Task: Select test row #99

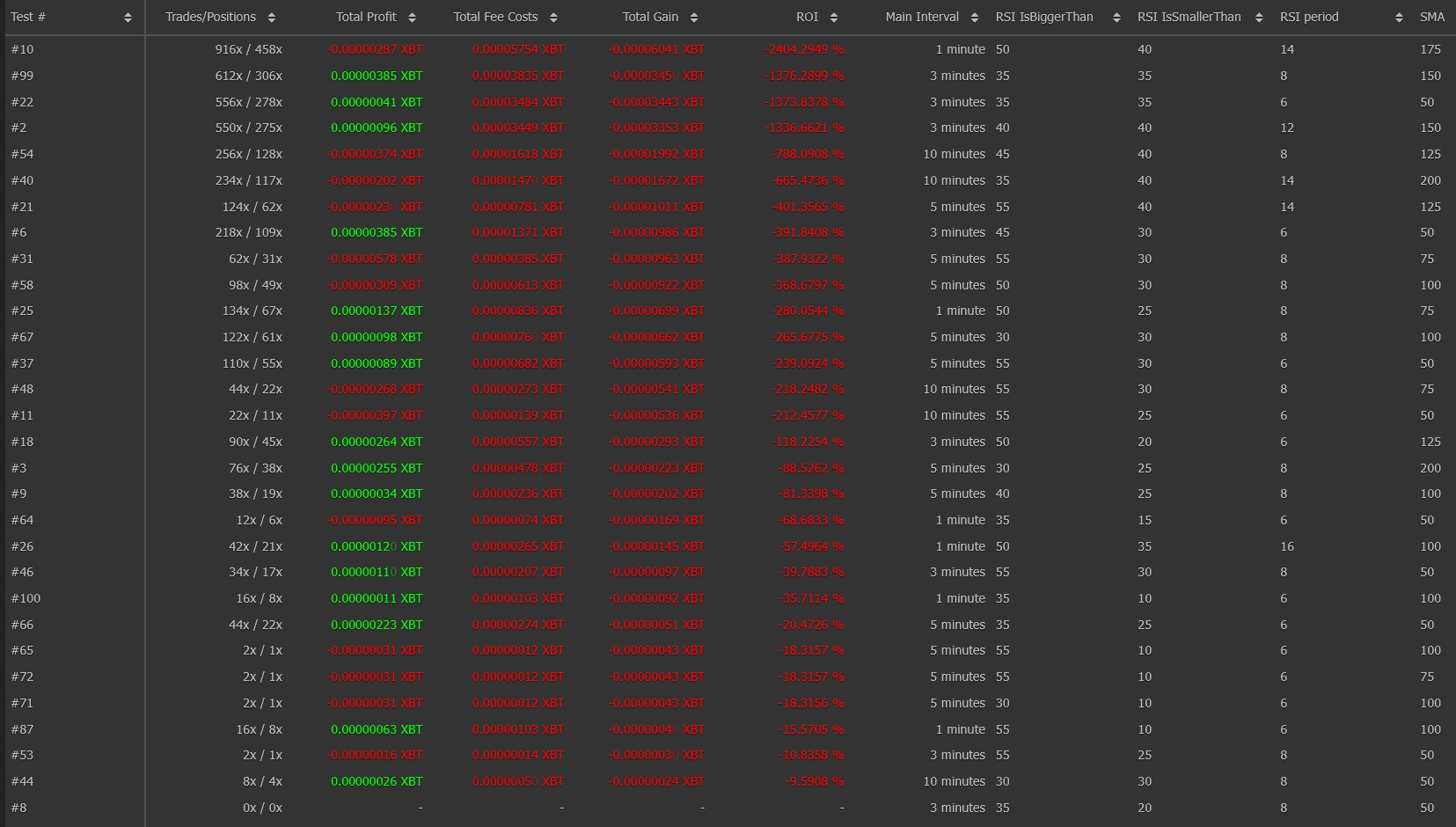Action: [x=22, y=76]
